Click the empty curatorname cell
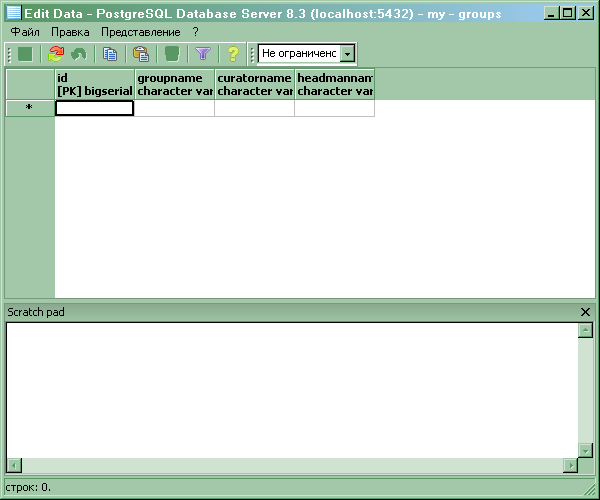600x500 pixels. (254, 108)
